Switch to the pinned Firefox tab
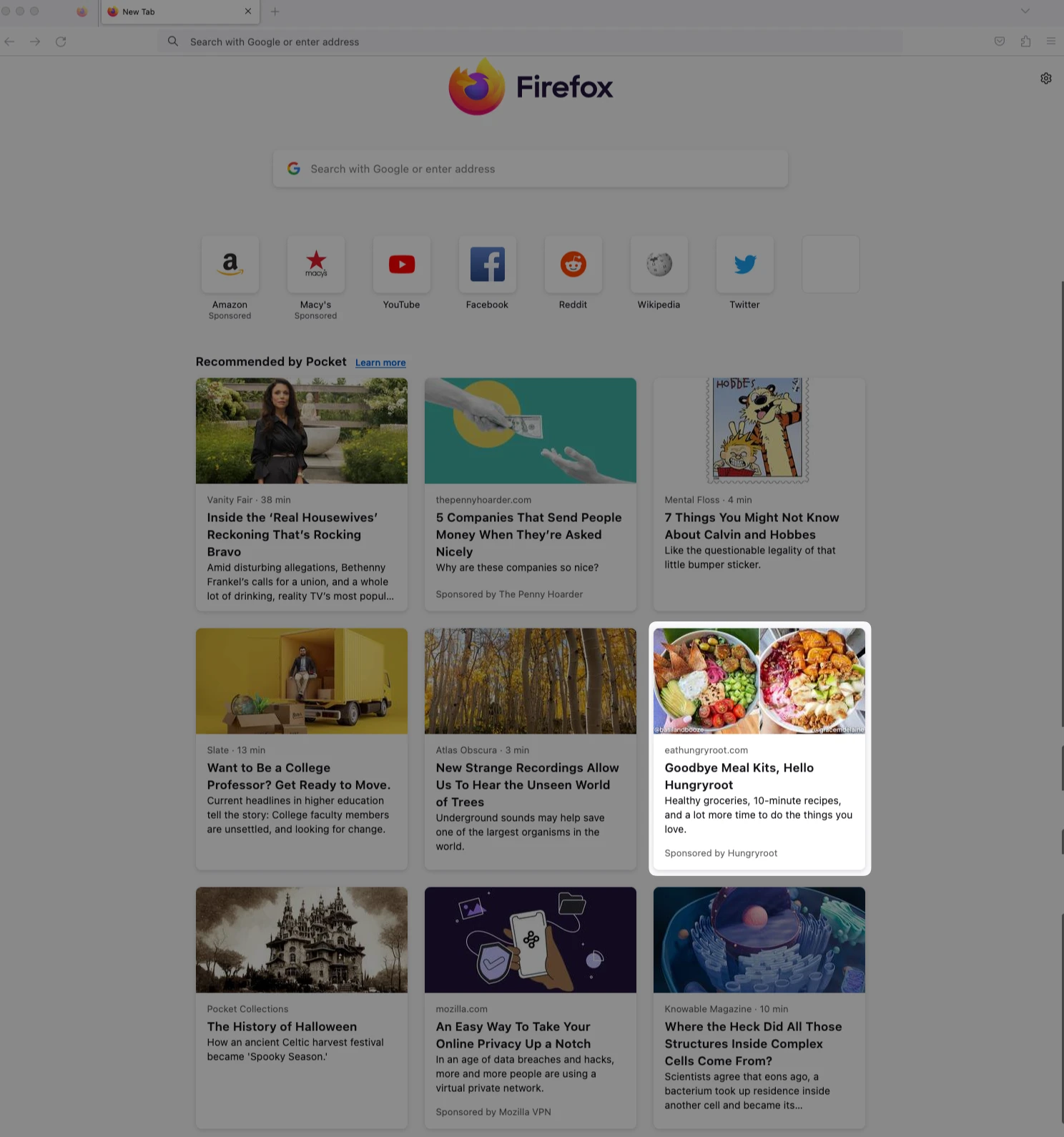This screenshot has height=1137, width=1064. pos(82,11)
